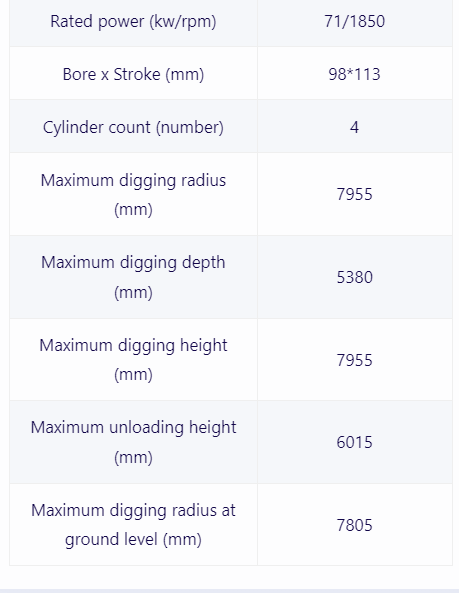
Task: Click the Rated power (kw/rpm) label
Action: (x=133, y=22)
